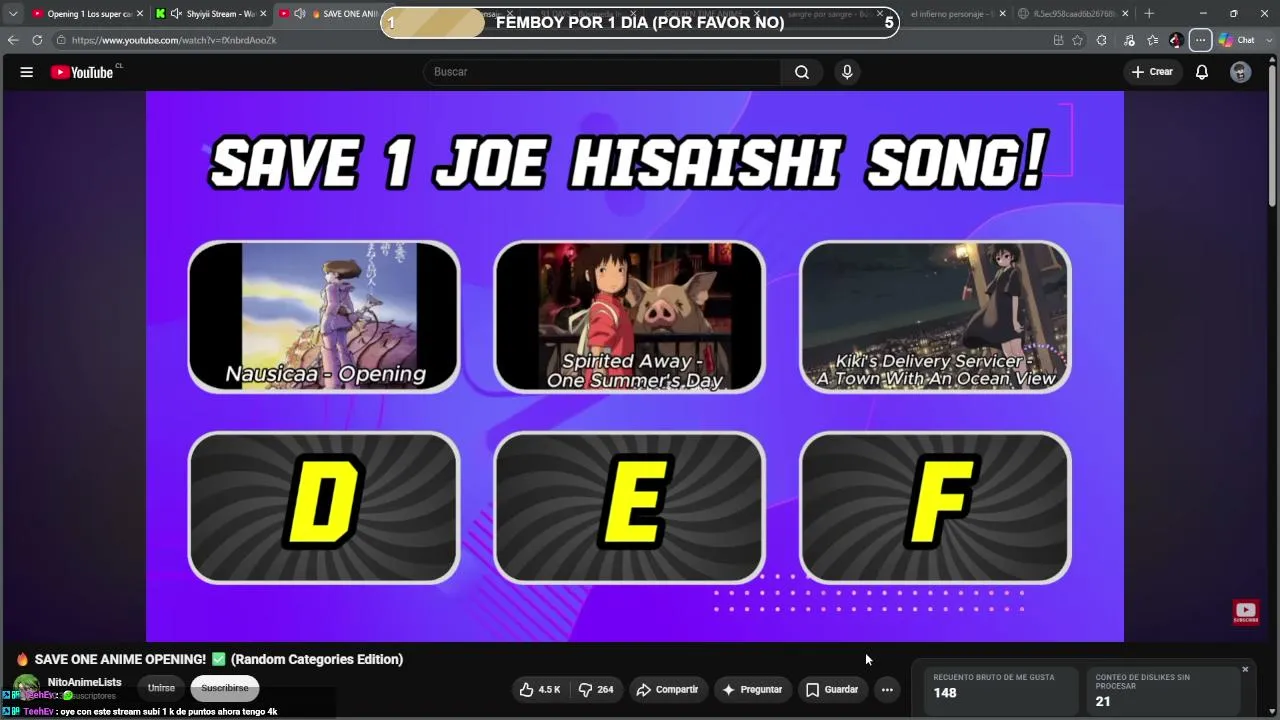Subscribe using the Suscribirse button

[x=225, y=688]
